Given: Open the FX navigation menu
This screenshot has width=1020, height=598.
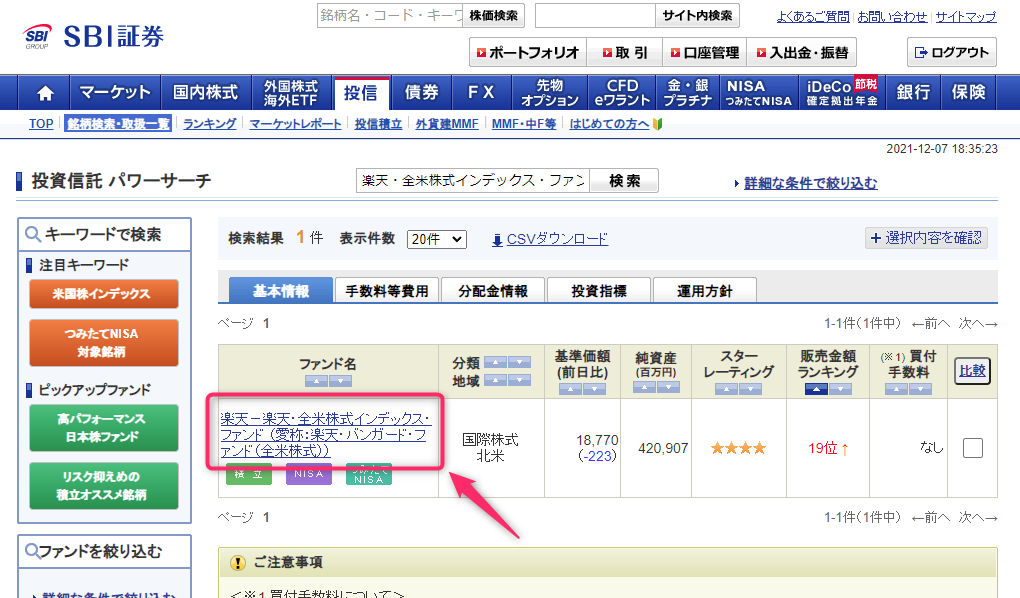Looking at the screenshot, I should coord(481,93).
